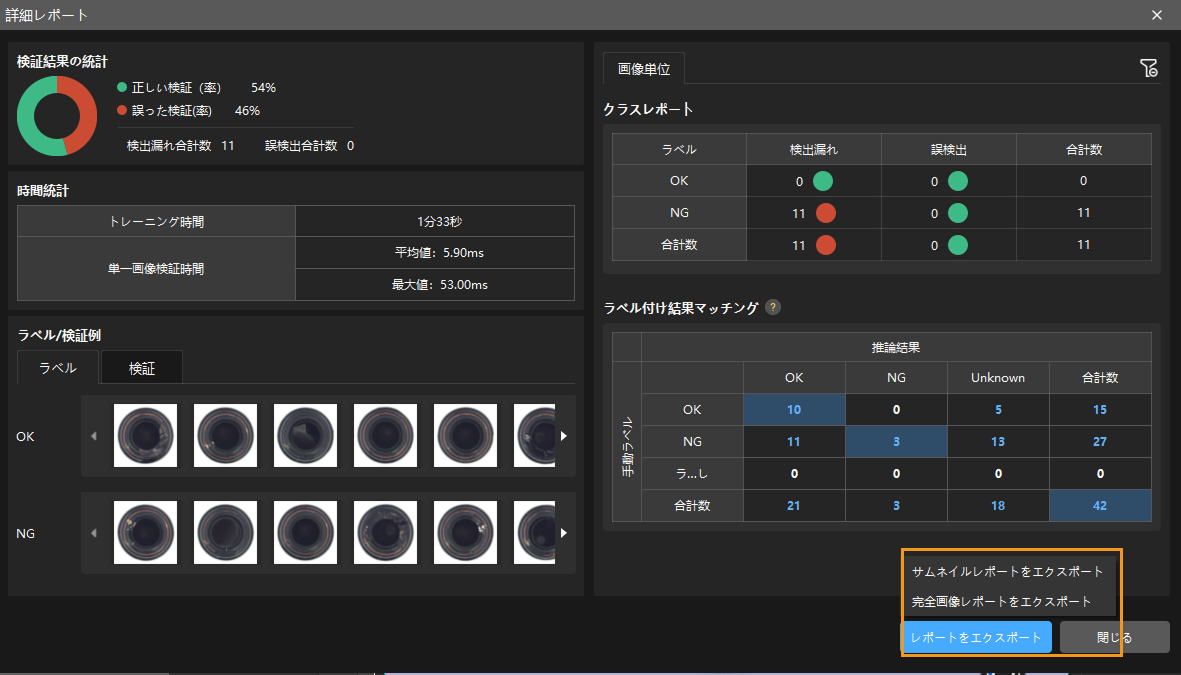1181x675 pixels.
Task: Click the green 正しい検証 legend dot
Action: [122, 87]
